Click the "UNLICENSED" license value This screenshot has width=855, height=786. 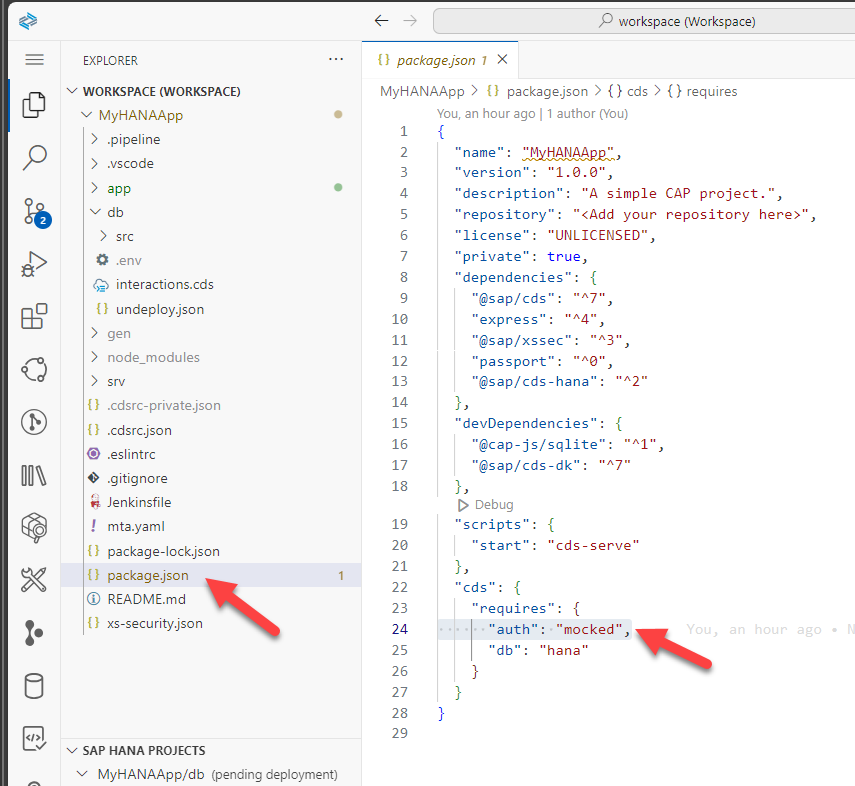tap(598, 235)
